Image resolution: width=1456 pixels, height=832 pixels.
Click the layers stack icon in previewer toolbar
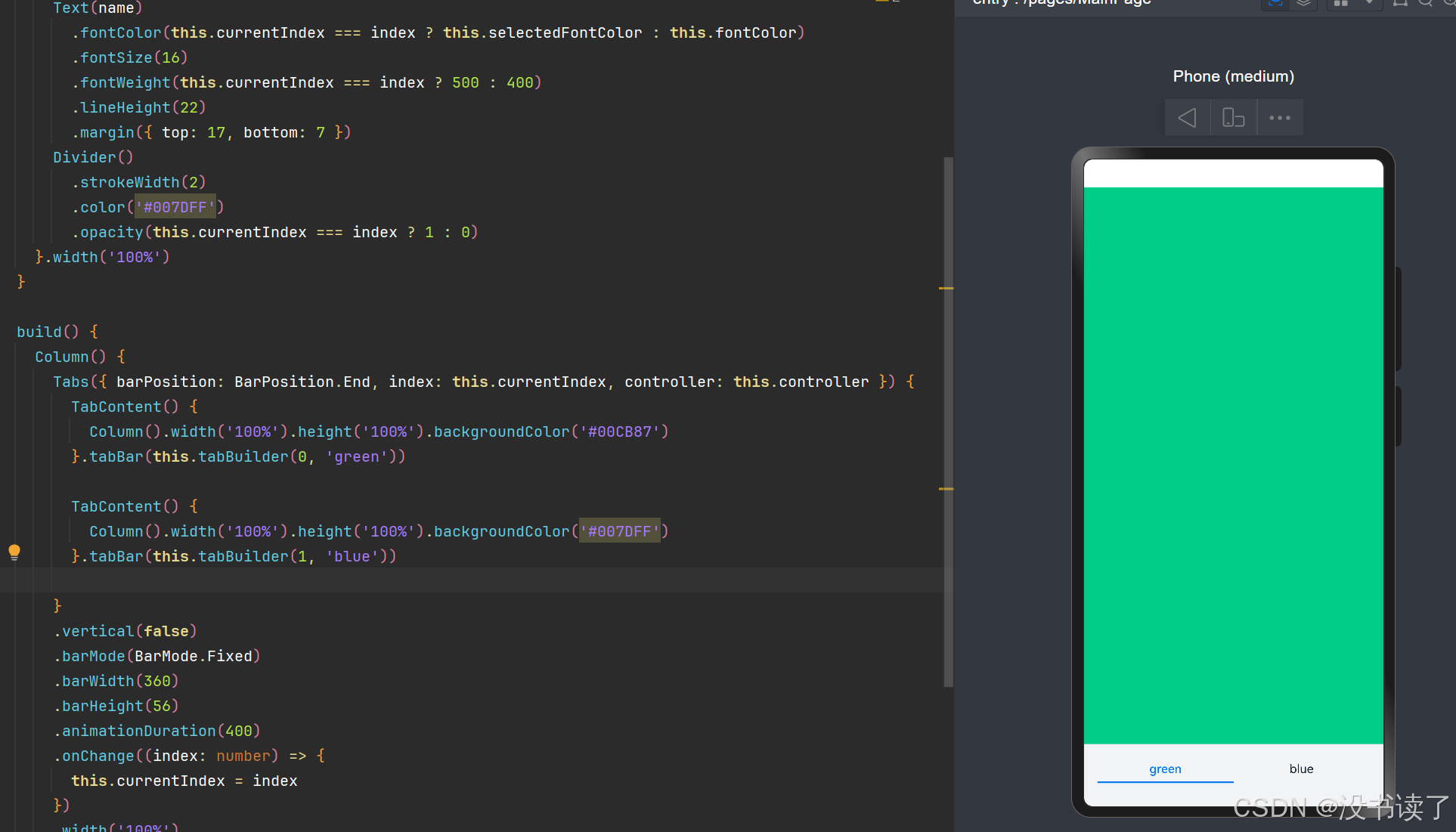click(1303, 3)
